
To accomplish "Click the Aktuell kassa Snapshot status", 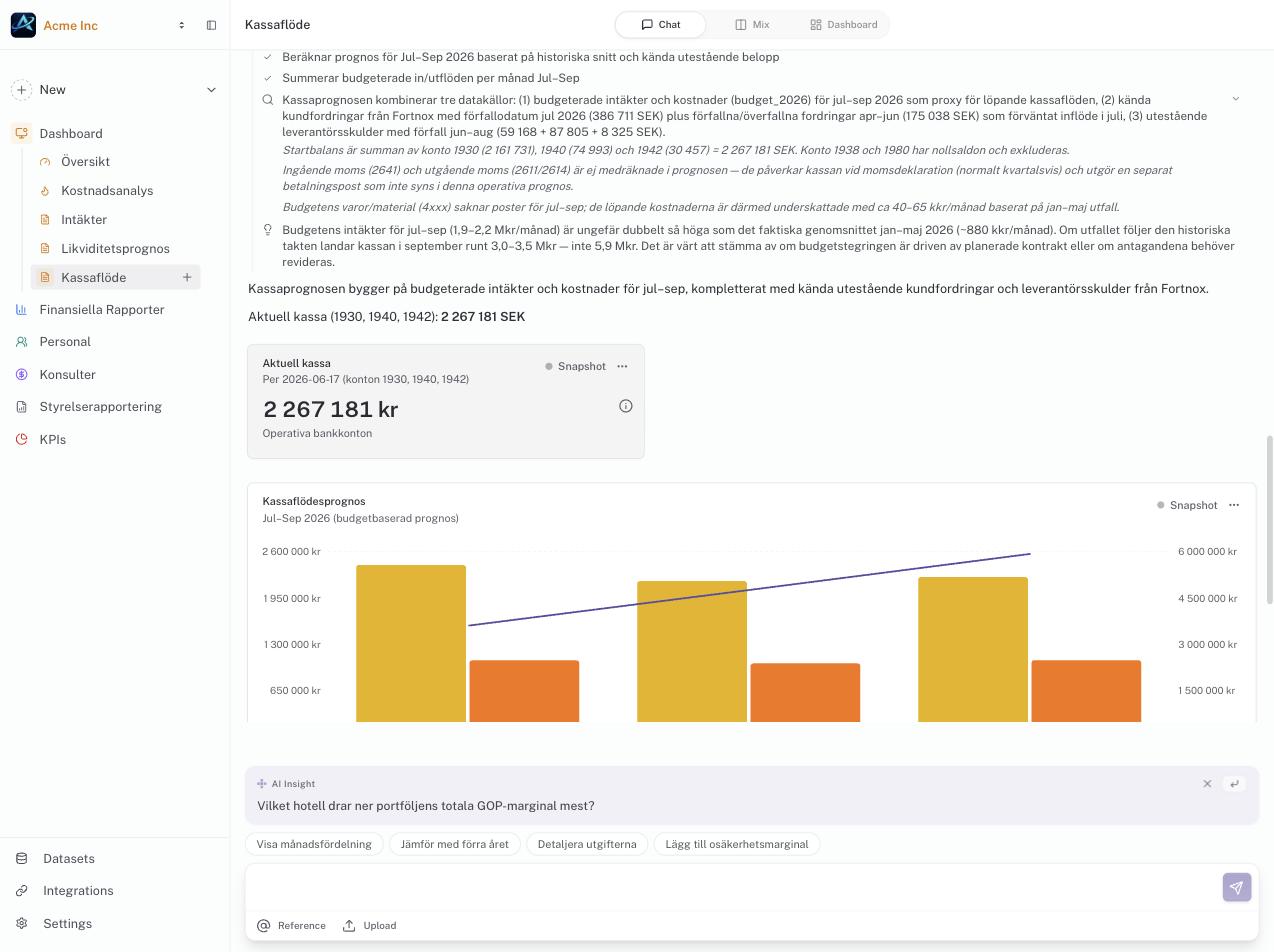I will [575, 366].
